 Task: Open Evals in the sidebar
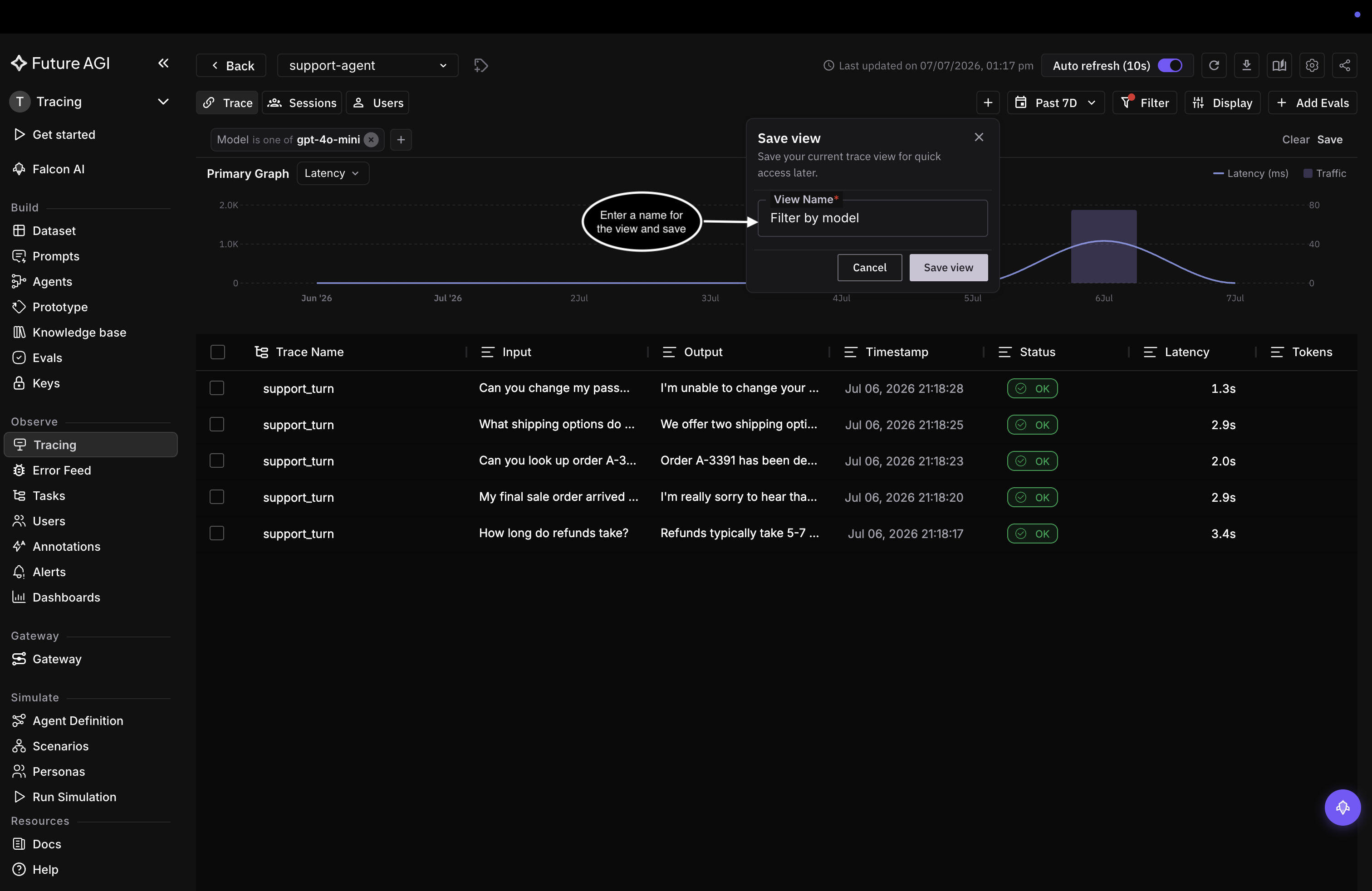pyautogui.click(x=90, y=357)
